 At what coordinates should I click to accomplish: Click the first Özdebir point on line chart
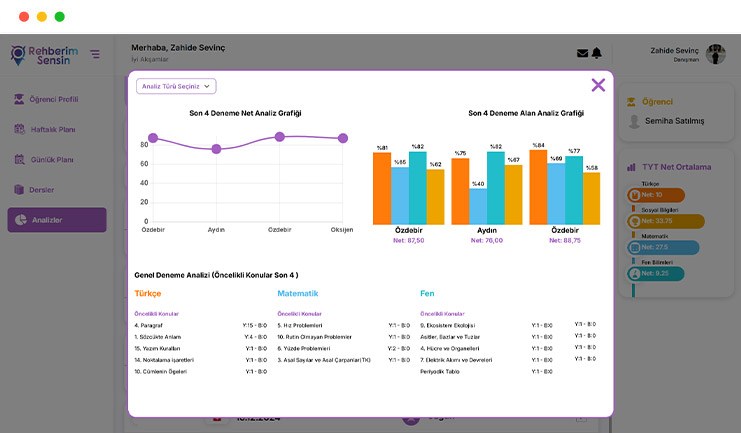153,138
